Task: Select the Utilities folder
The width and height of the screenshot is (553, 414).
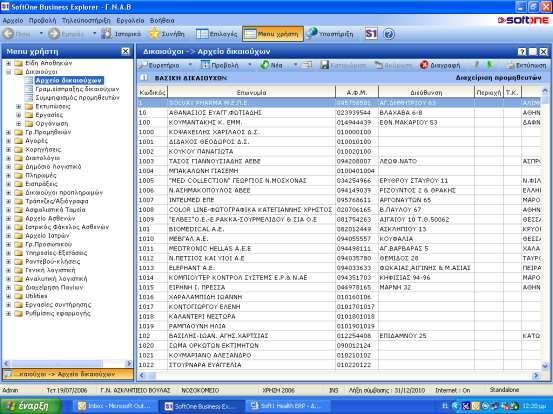Action: pyautogui.click(x=36, y=296)
